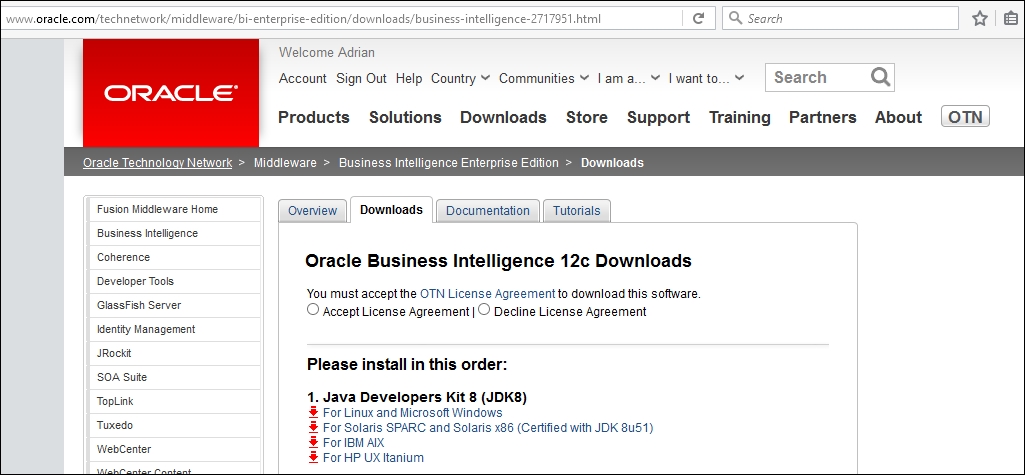Open Developer Tools in sidebar
The image size is (1025, 475).
click(x=175, y=282)
